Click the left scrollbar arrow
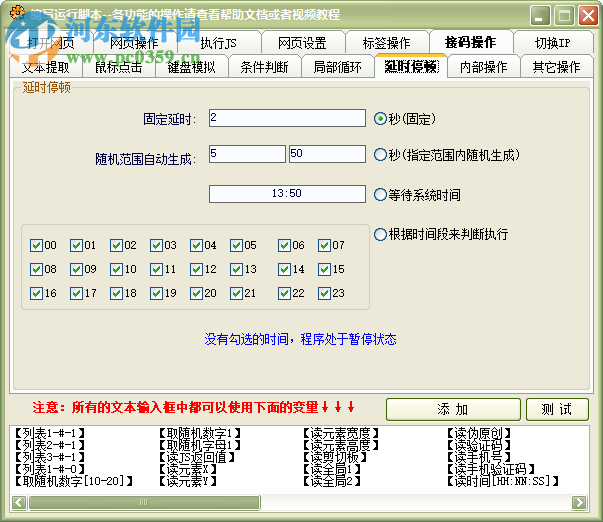This screenshot has width=603, height=522. (x=19, y=502)
